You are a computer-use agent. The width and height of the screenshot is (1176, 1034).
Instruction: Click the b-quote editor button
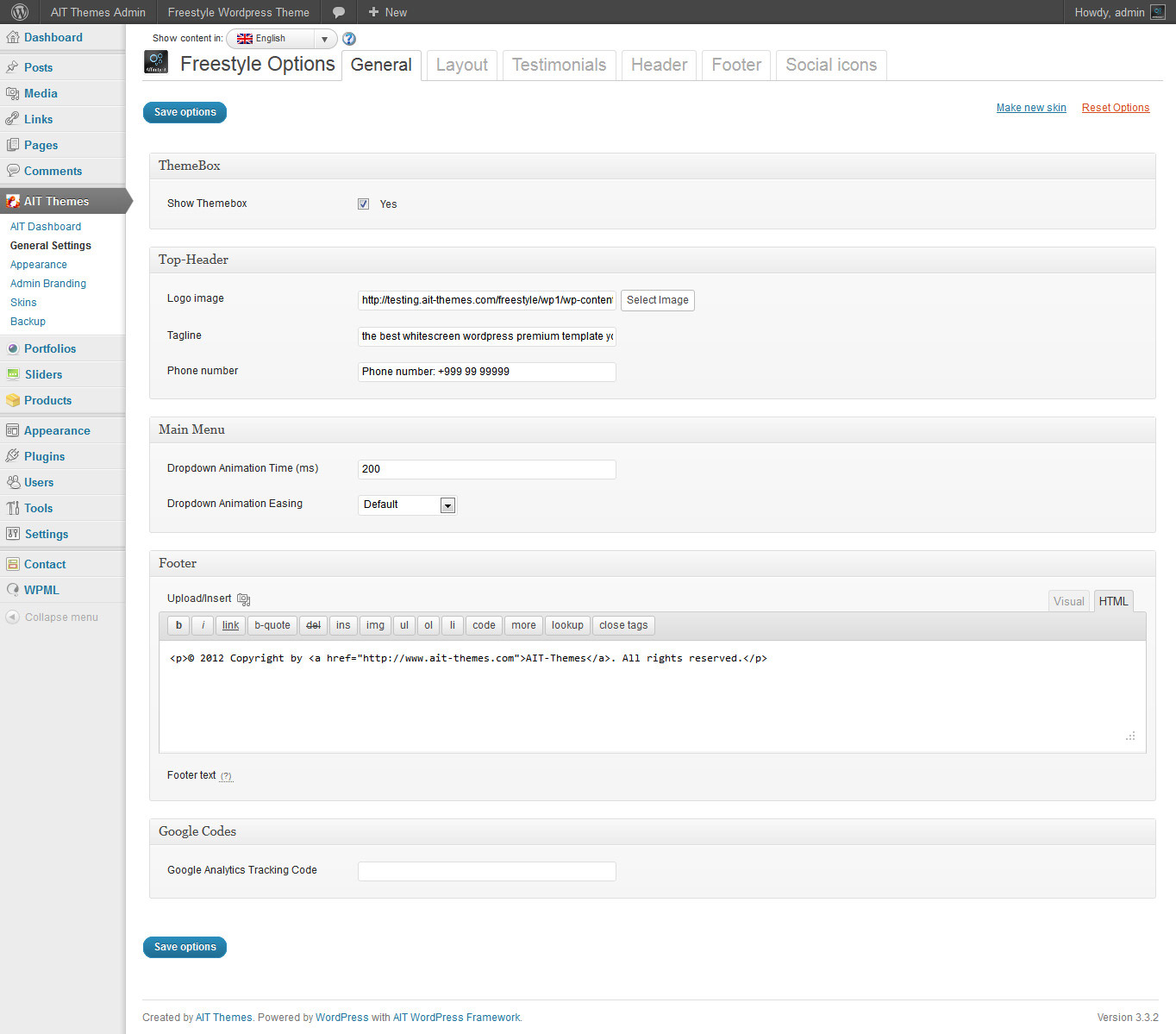(x=272, y=625)
